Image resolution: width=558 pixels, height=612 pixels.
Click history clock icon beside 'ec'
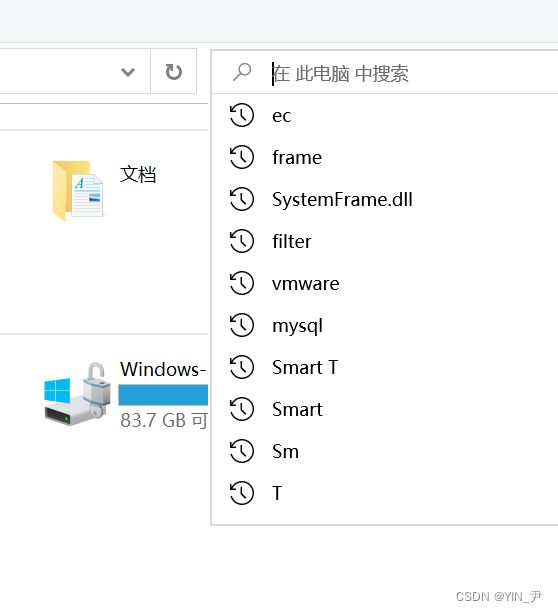click(242, 115)
